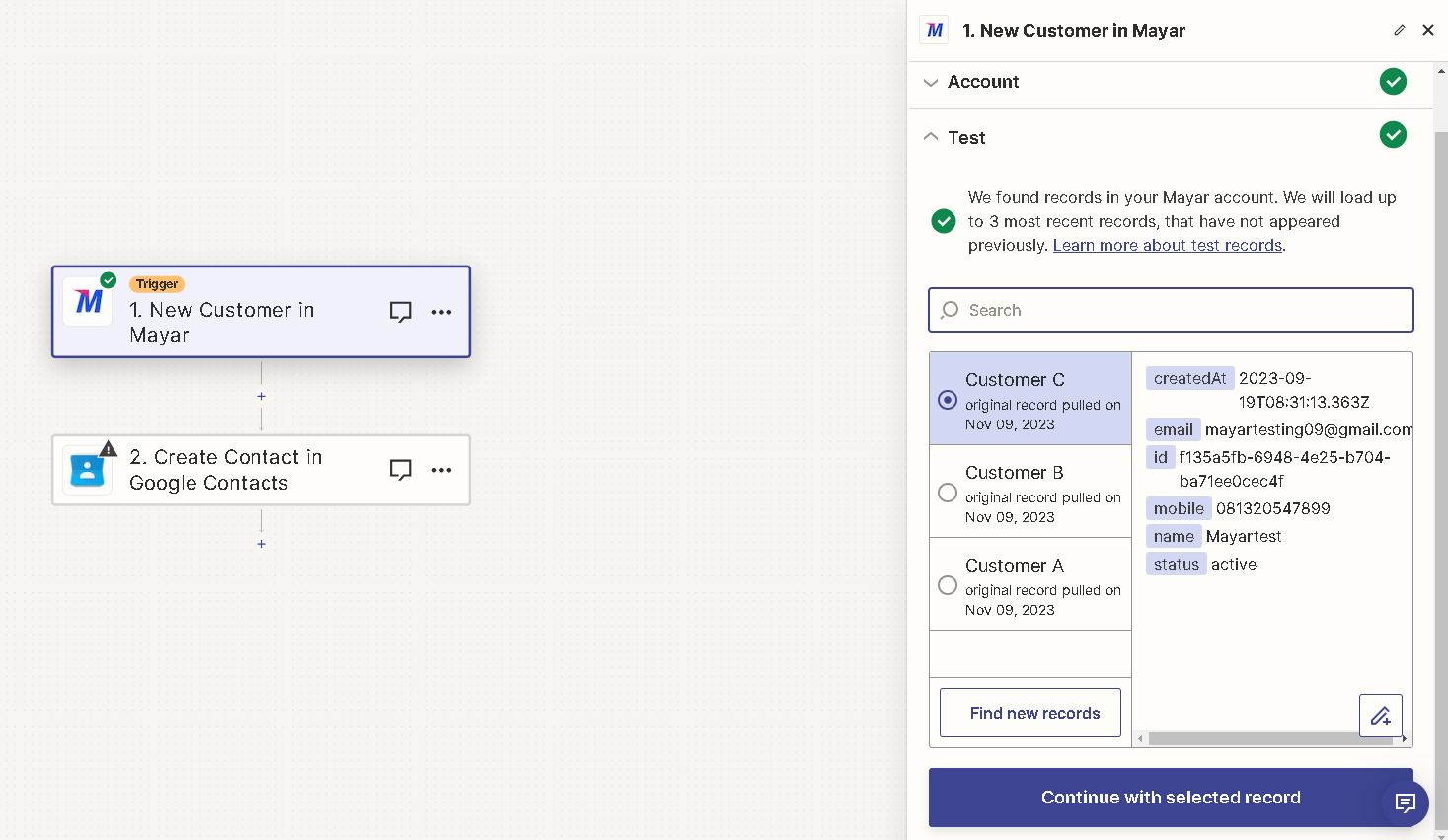The image size is (1448, 840).
Task: Click the edit record pencil-plus icon
Action: pyautogui.click(x=1381, y=716)
